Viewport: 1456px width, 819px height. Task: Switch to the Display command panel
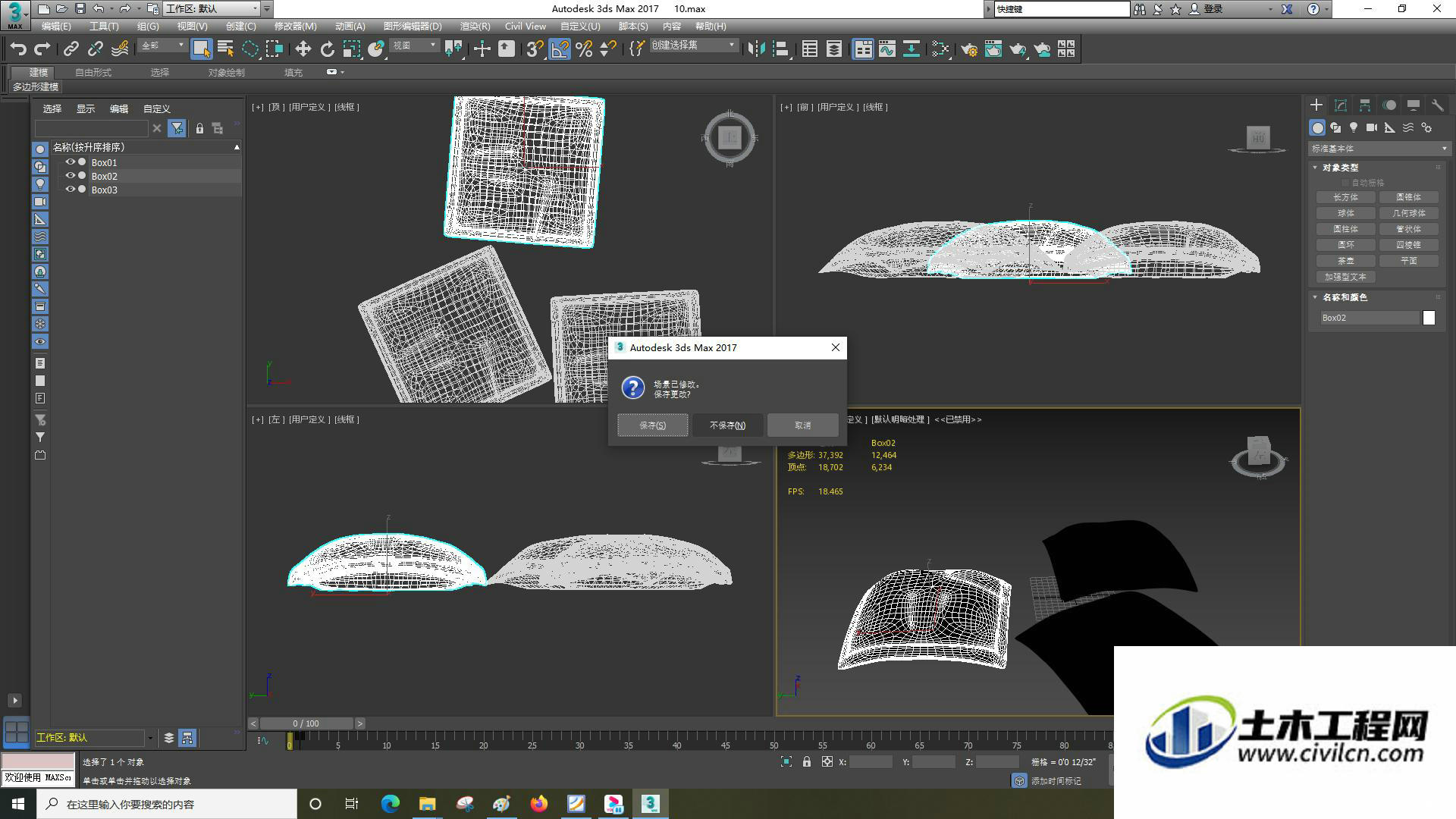coord(1414,105)
